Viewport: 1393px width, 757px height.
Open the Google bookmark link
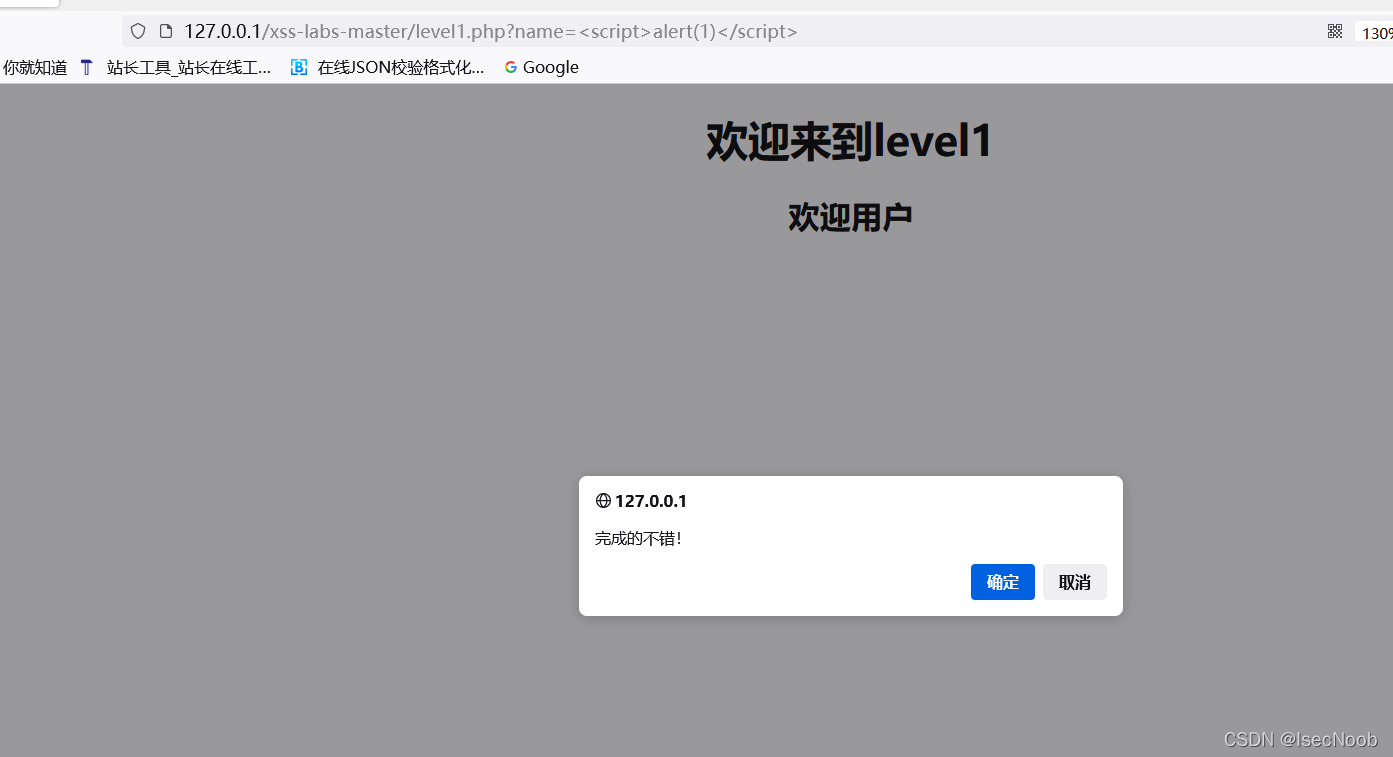(540, 67)
